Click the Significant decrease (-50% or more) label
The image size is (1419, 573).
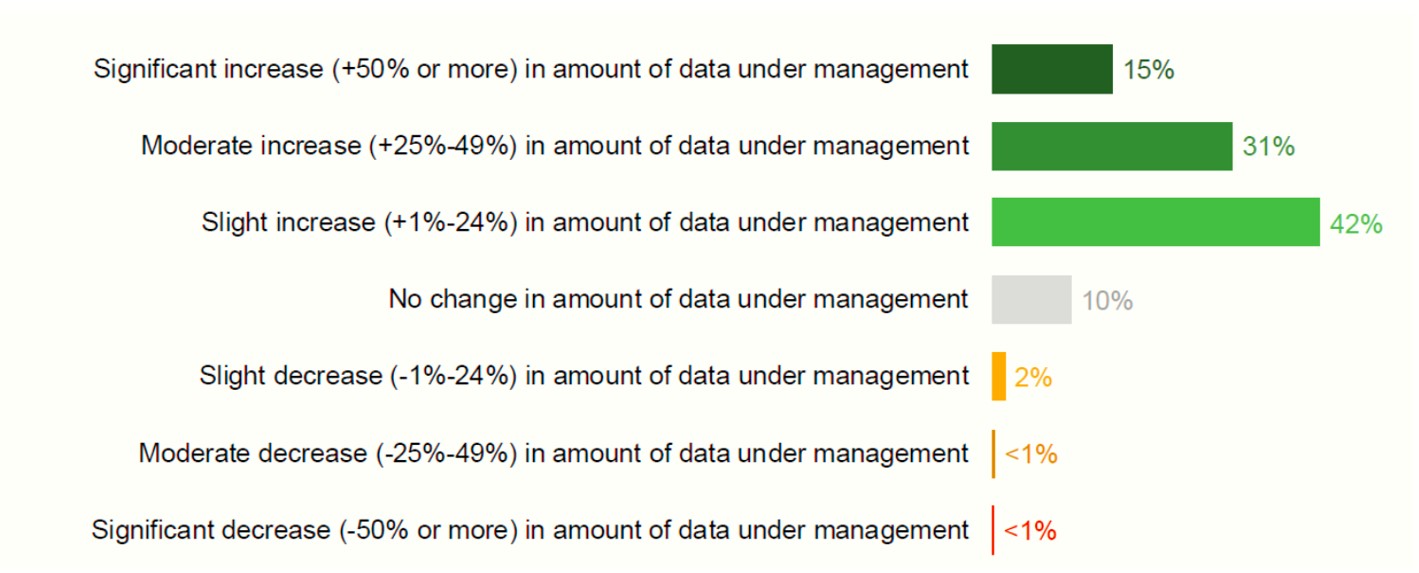click(x=530, y=530)
